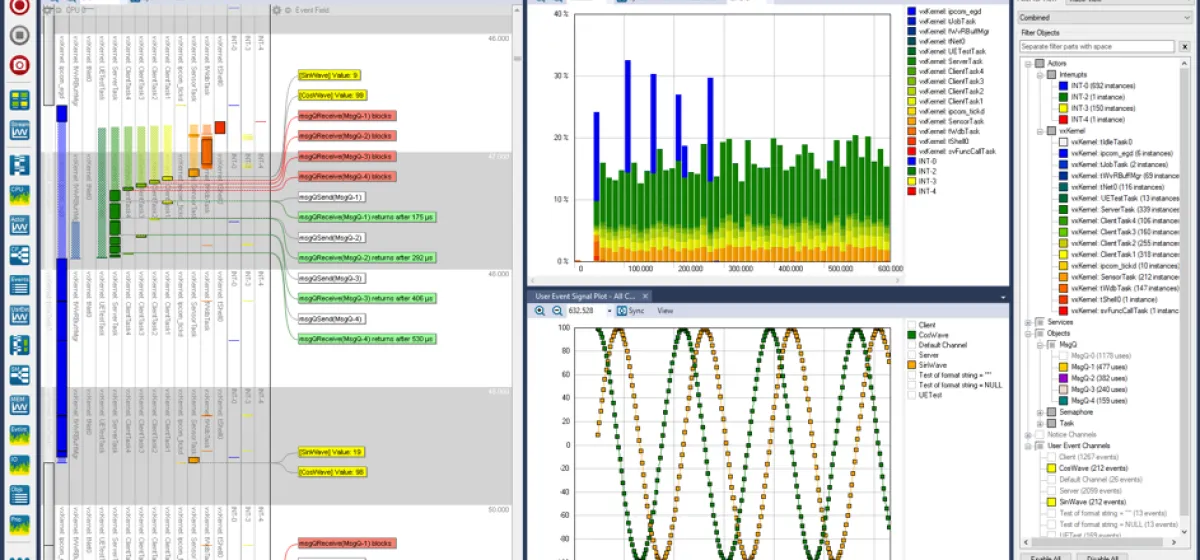Open the CPU load graph icon in sidebar

[19, 195]
